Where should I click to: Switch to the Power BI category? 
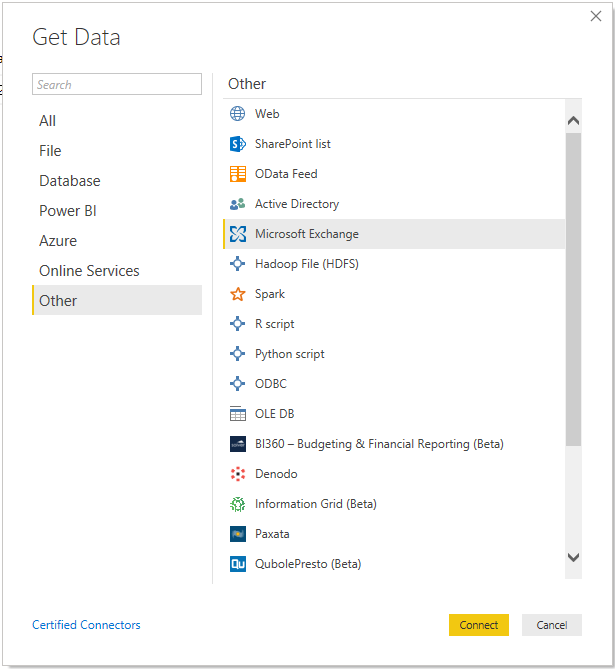point(117,211)
